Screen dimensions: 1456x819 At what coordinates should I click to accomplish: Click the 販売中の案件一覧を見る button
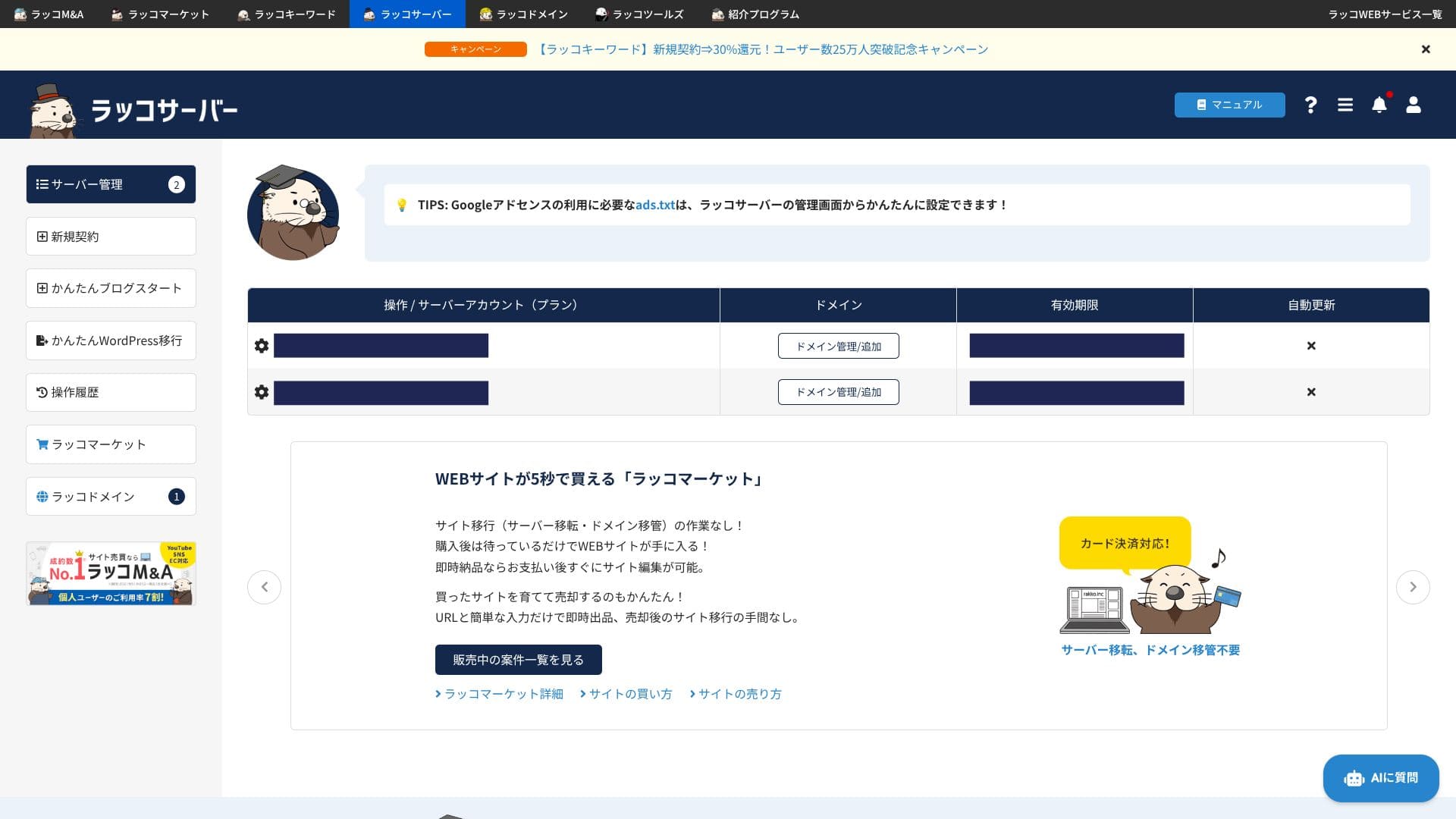518,660
